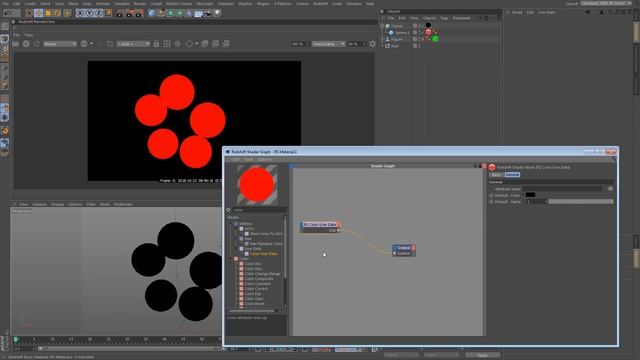Click the refresh render icon in RenderView
The image size is (640, 360).
(x=36, y=44)
